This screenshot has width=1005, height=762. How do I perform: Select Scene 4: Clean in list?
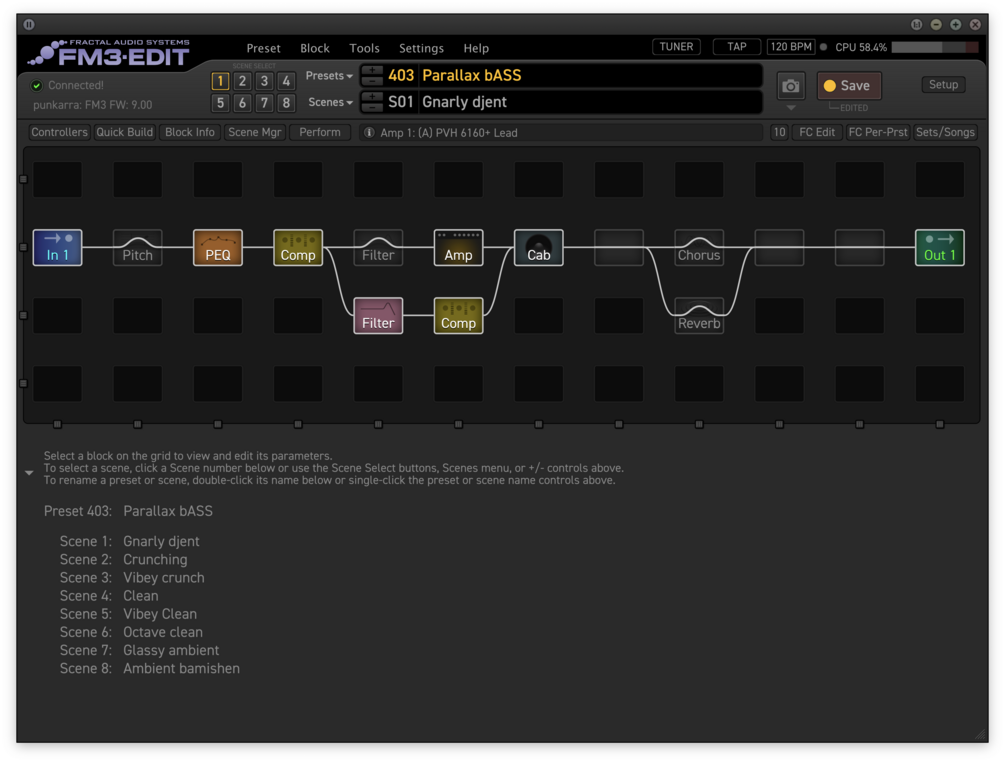coord(109,595)
